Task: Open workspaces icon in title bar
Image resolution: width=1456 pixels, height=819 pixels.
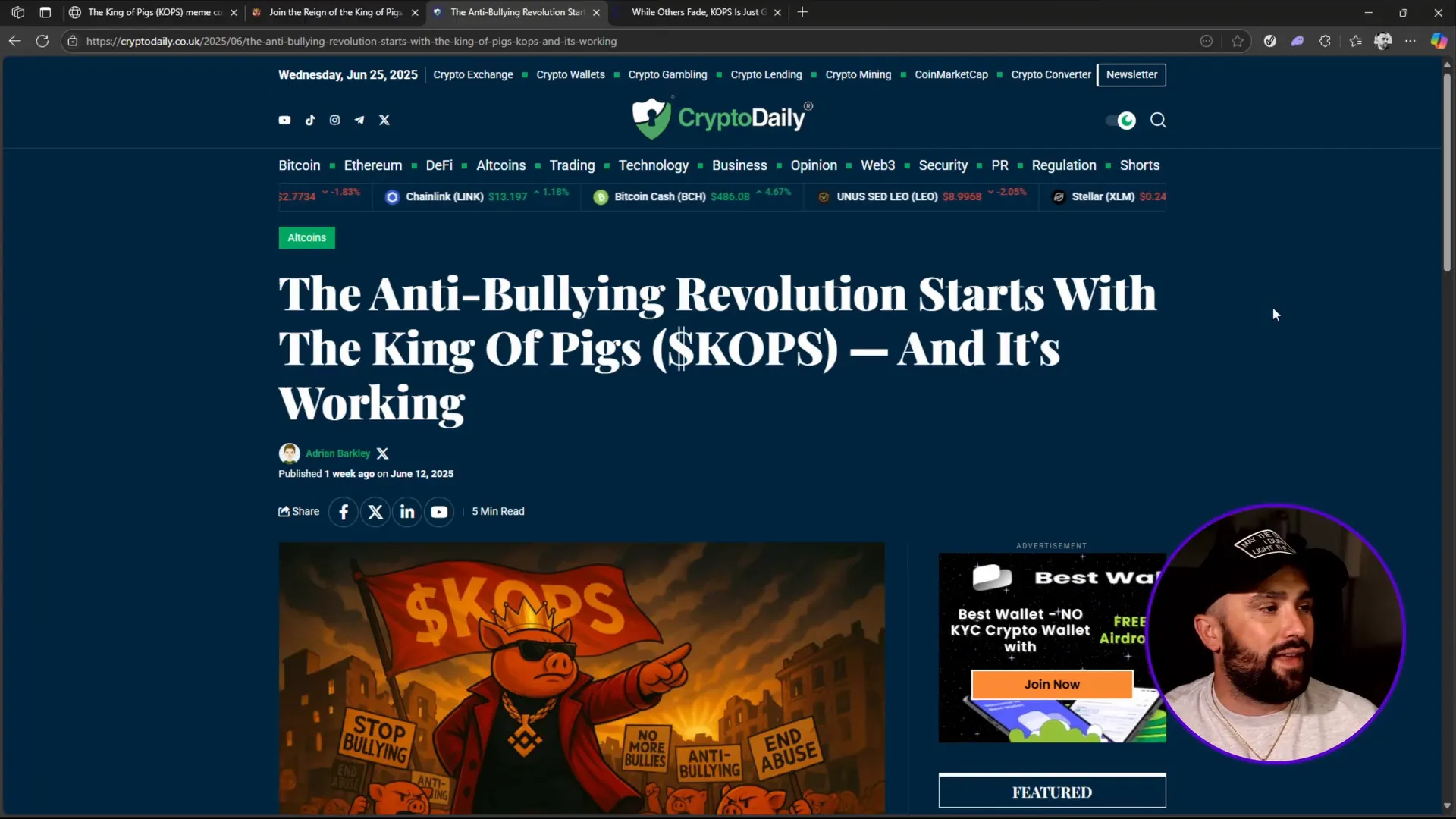Action: pyautogui.click(x=18, y=12)
